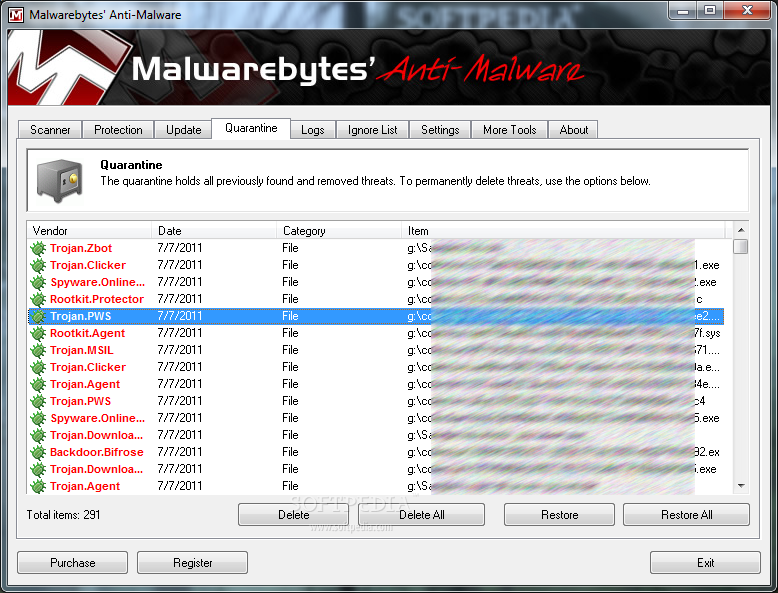Viewport: 778px width, 593px height.
Task: Click the Total items: 291 label
Action: (x=64, y=515)
